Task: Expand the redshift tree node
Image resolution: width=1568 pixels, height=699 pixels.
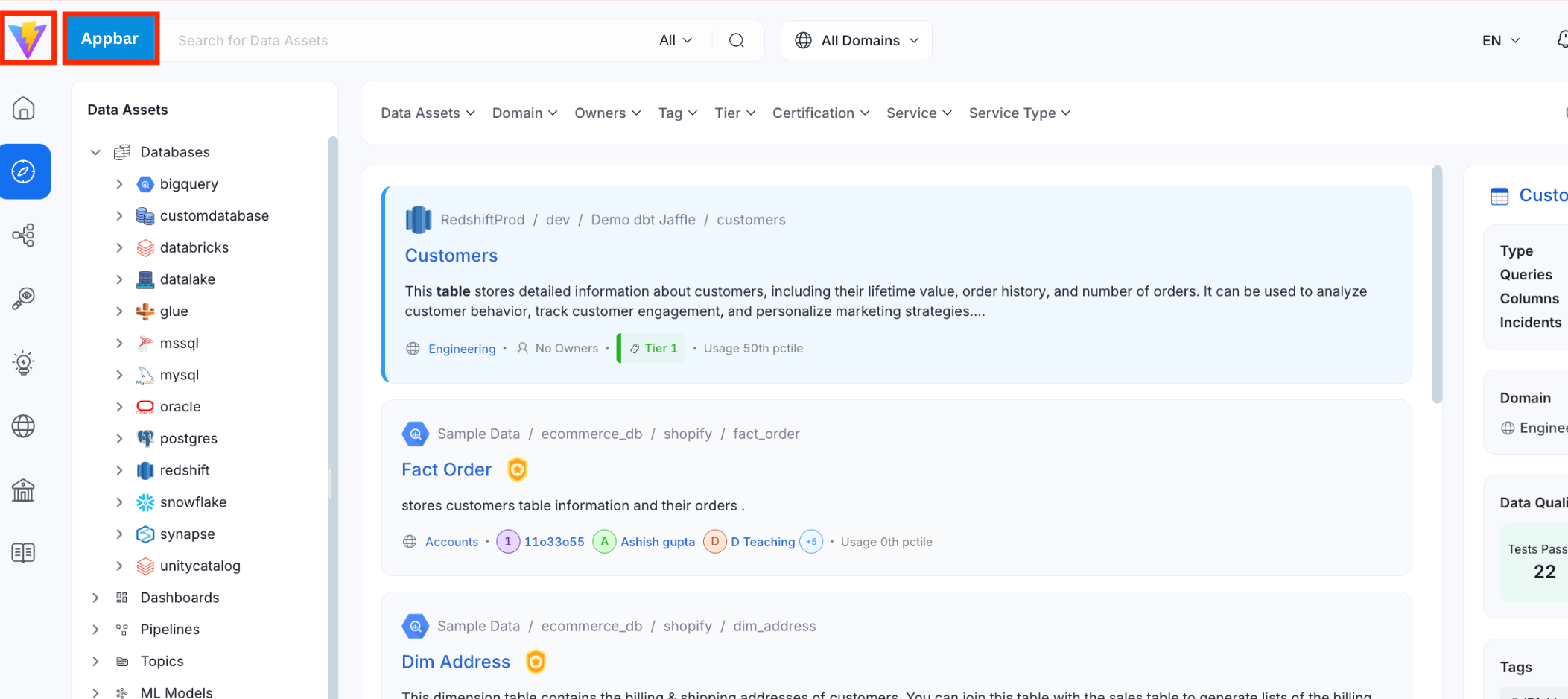Action: tap(119, 470)
